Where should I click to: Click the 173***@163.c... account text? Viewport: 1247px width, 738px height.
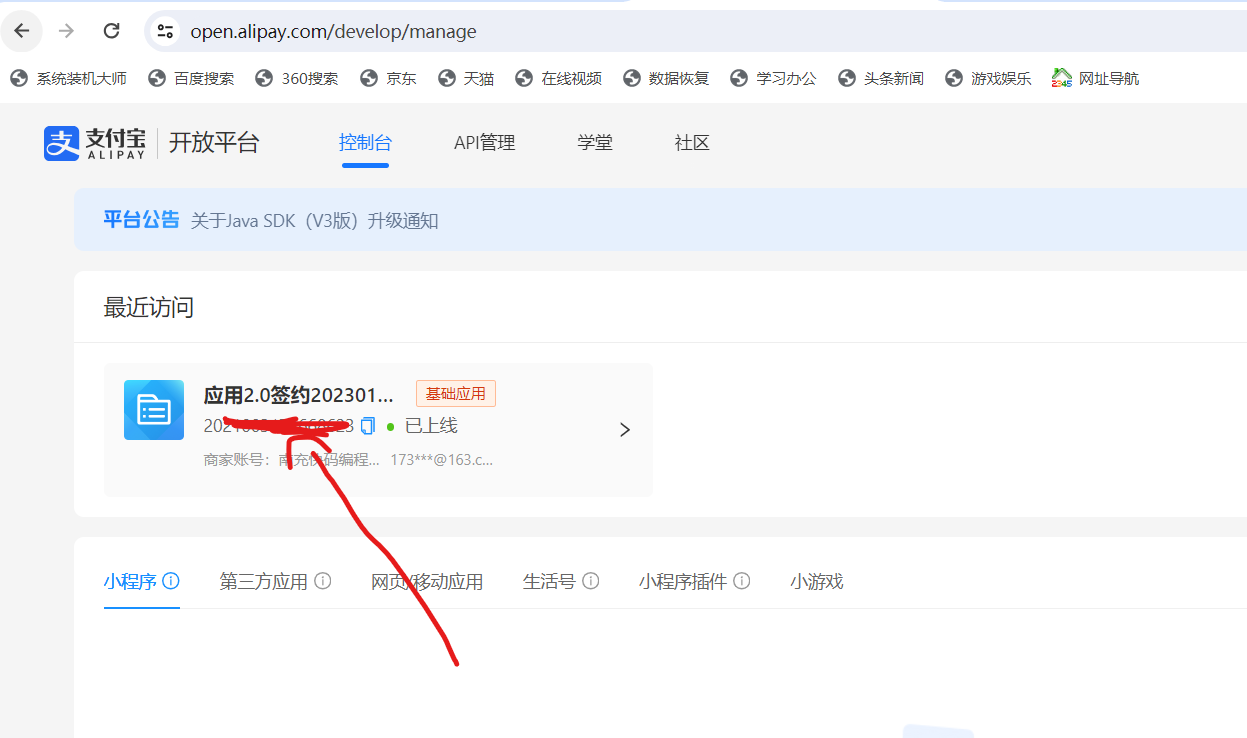click(442, 460)
